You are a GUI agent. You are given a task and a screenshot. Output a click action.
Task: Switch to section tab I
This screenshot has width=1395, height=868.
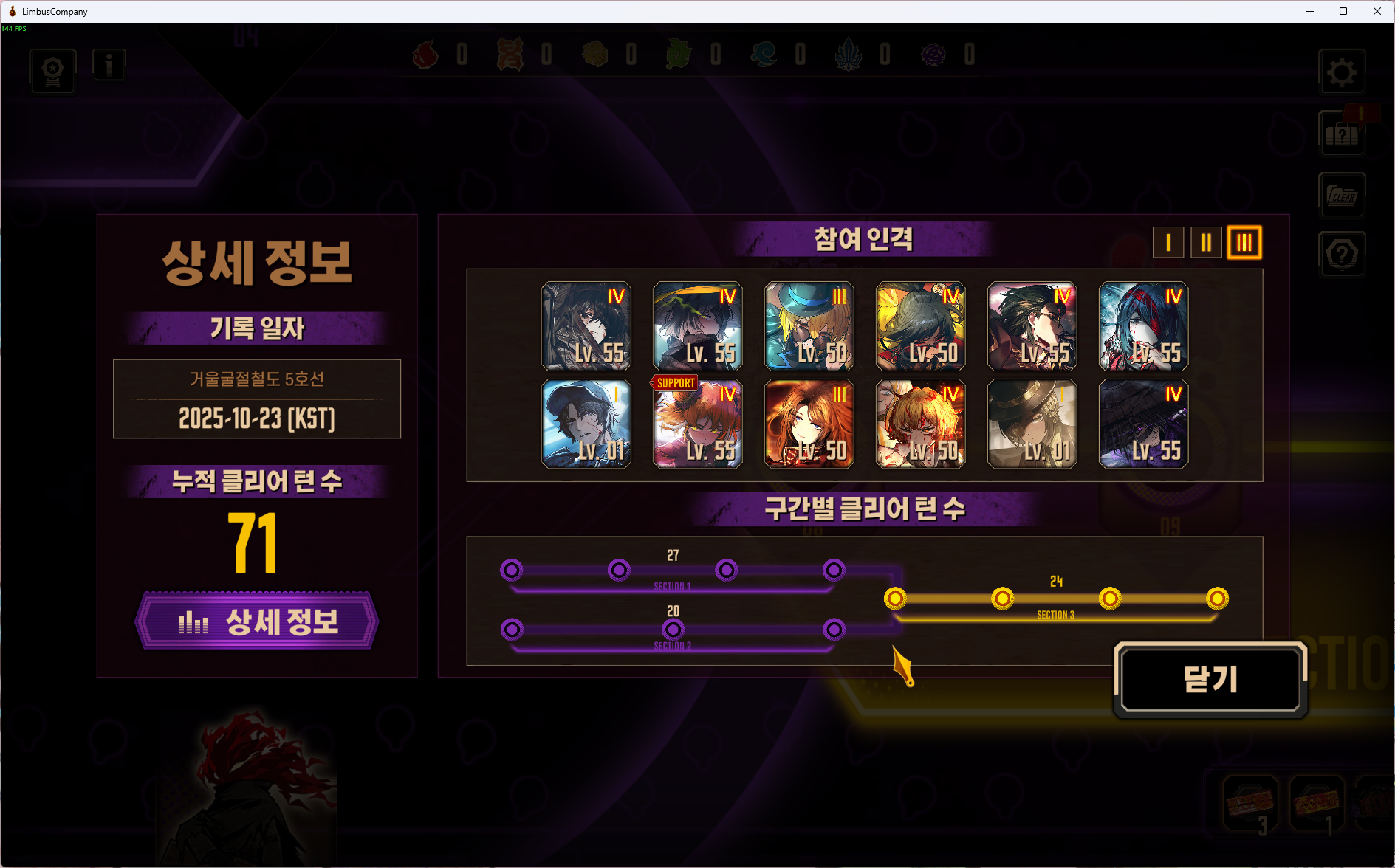point(1168,243)
